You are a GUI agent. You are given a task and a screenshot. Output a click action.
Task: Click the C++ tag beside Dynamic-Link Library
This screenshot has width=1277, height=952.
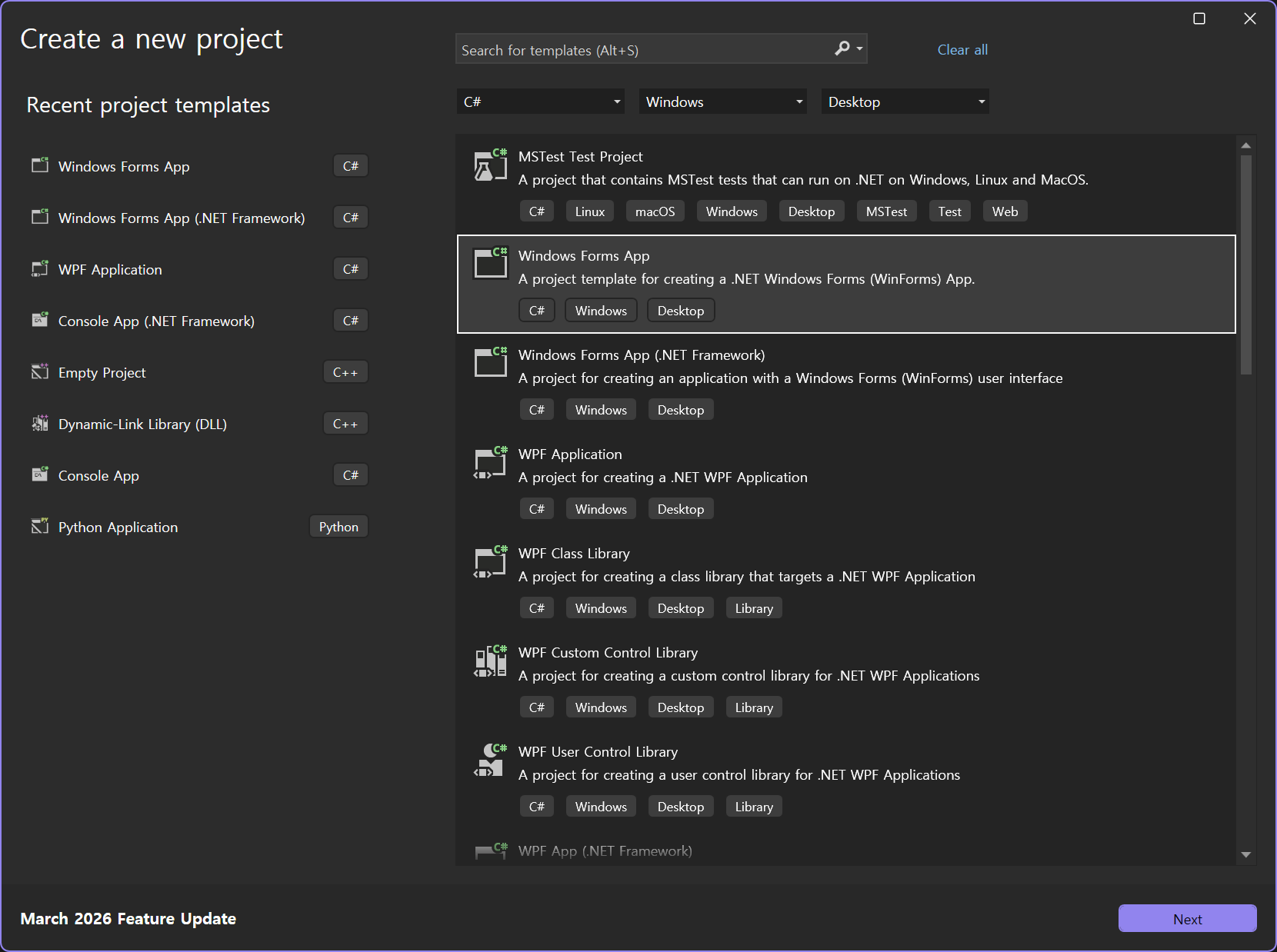coord(345,424)
